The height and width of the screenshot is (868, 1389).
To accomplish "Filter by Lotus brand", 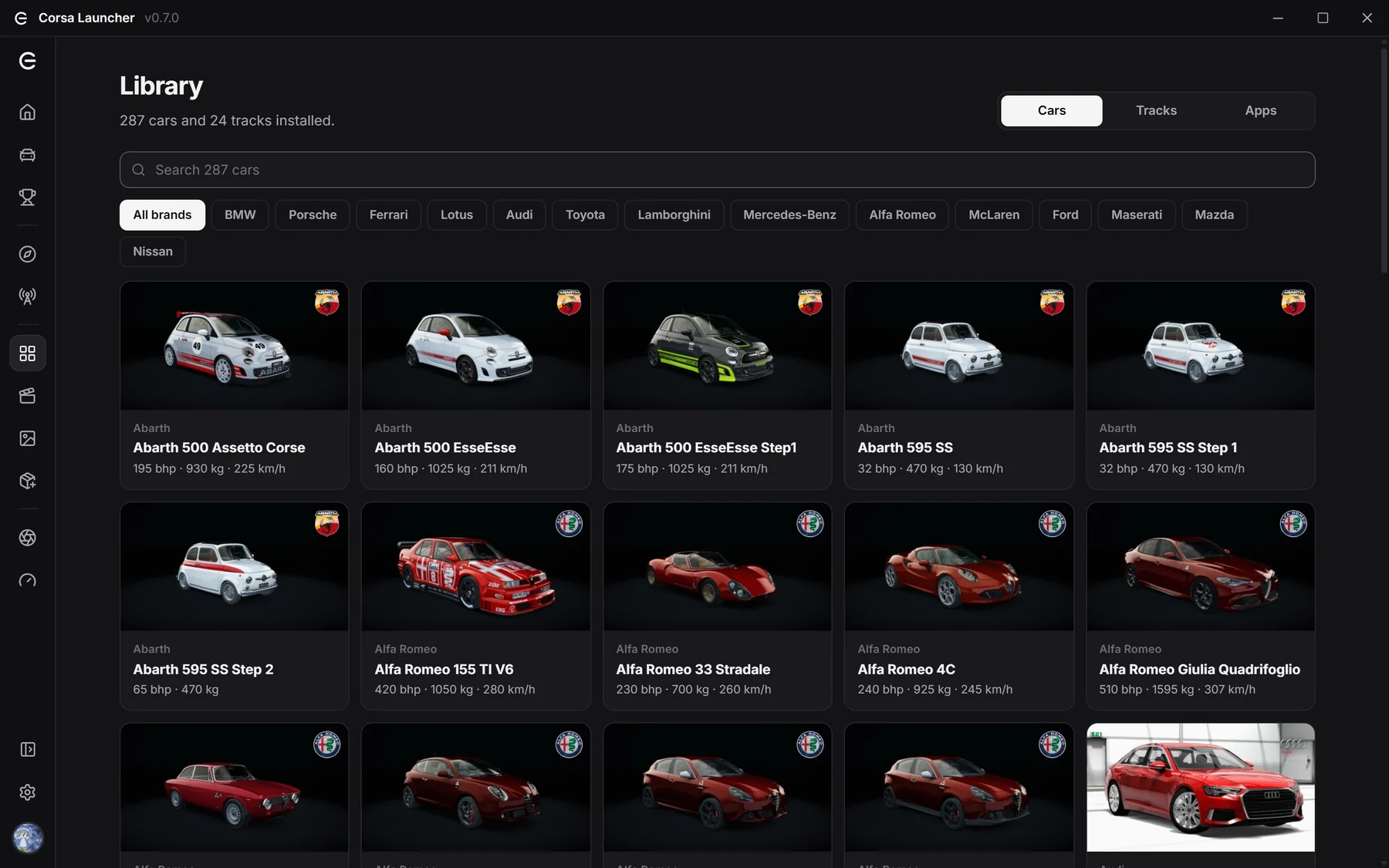I will click(x=457, y=214).
